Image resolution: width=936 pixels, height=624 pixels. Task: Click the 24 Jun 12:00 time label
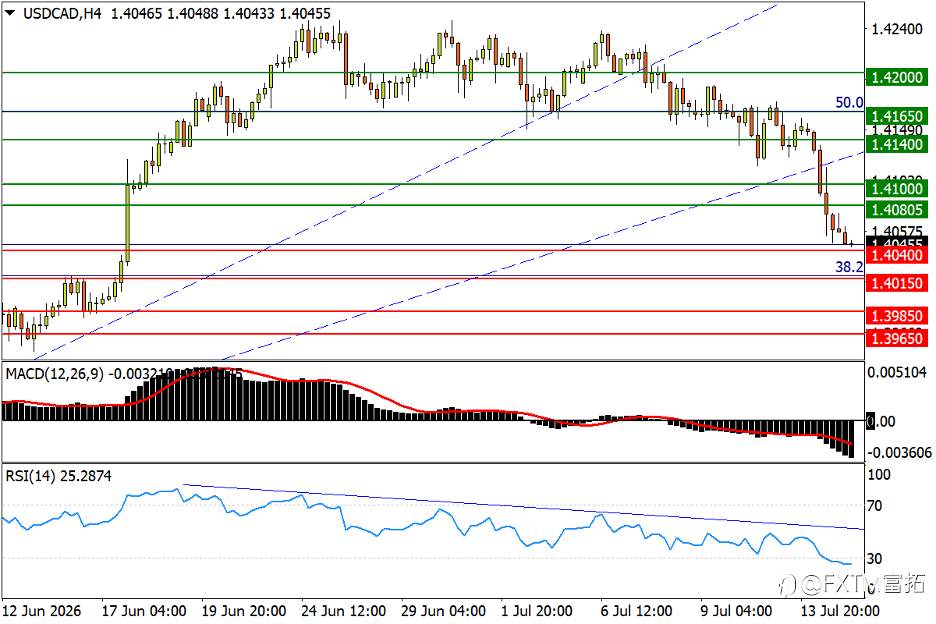(343, 611)
